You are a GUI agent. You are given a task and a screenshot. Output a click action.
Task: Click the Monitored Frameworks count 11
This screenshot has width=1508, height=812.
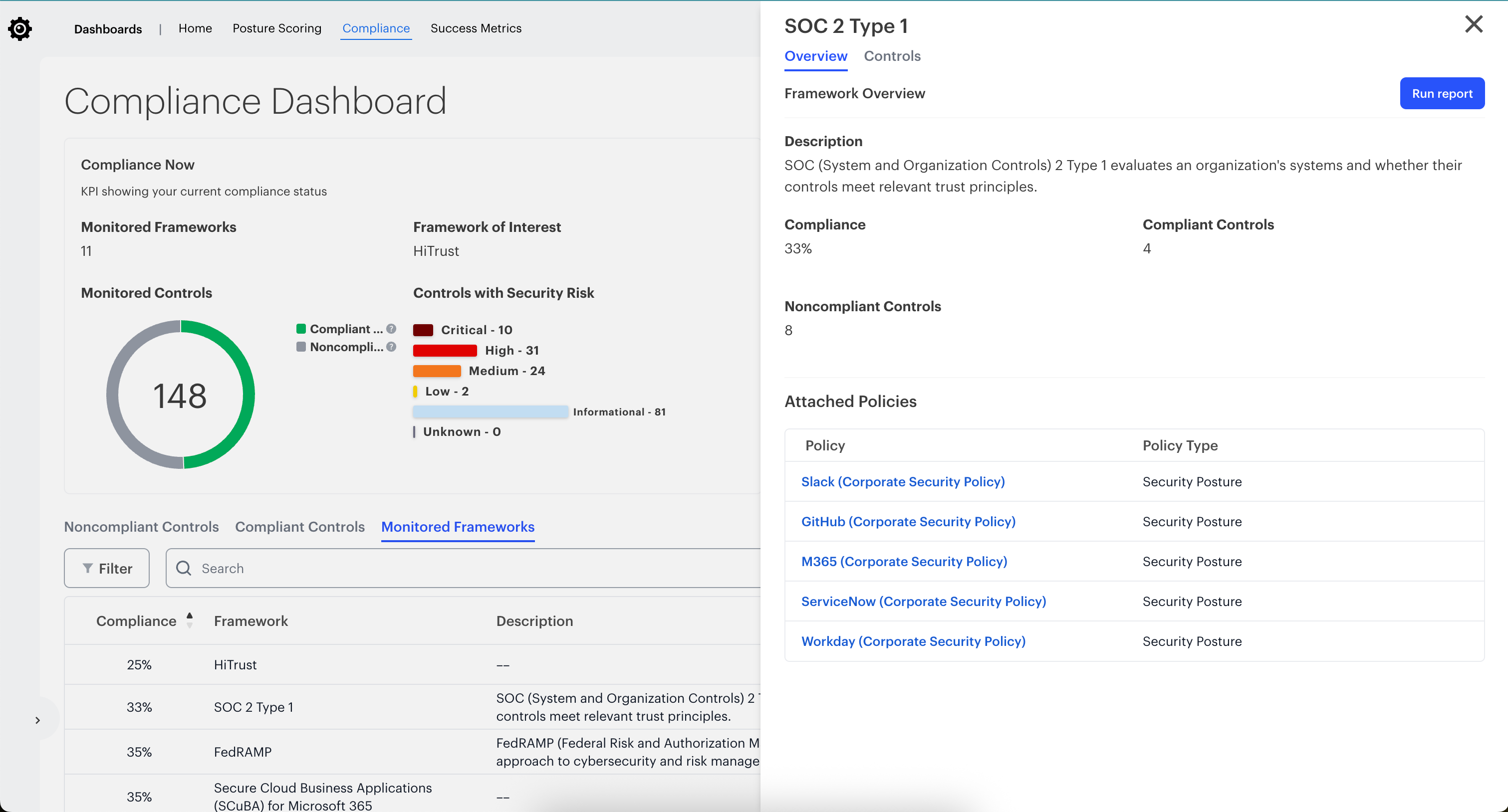pyautogui.click(x=86, y=251)
